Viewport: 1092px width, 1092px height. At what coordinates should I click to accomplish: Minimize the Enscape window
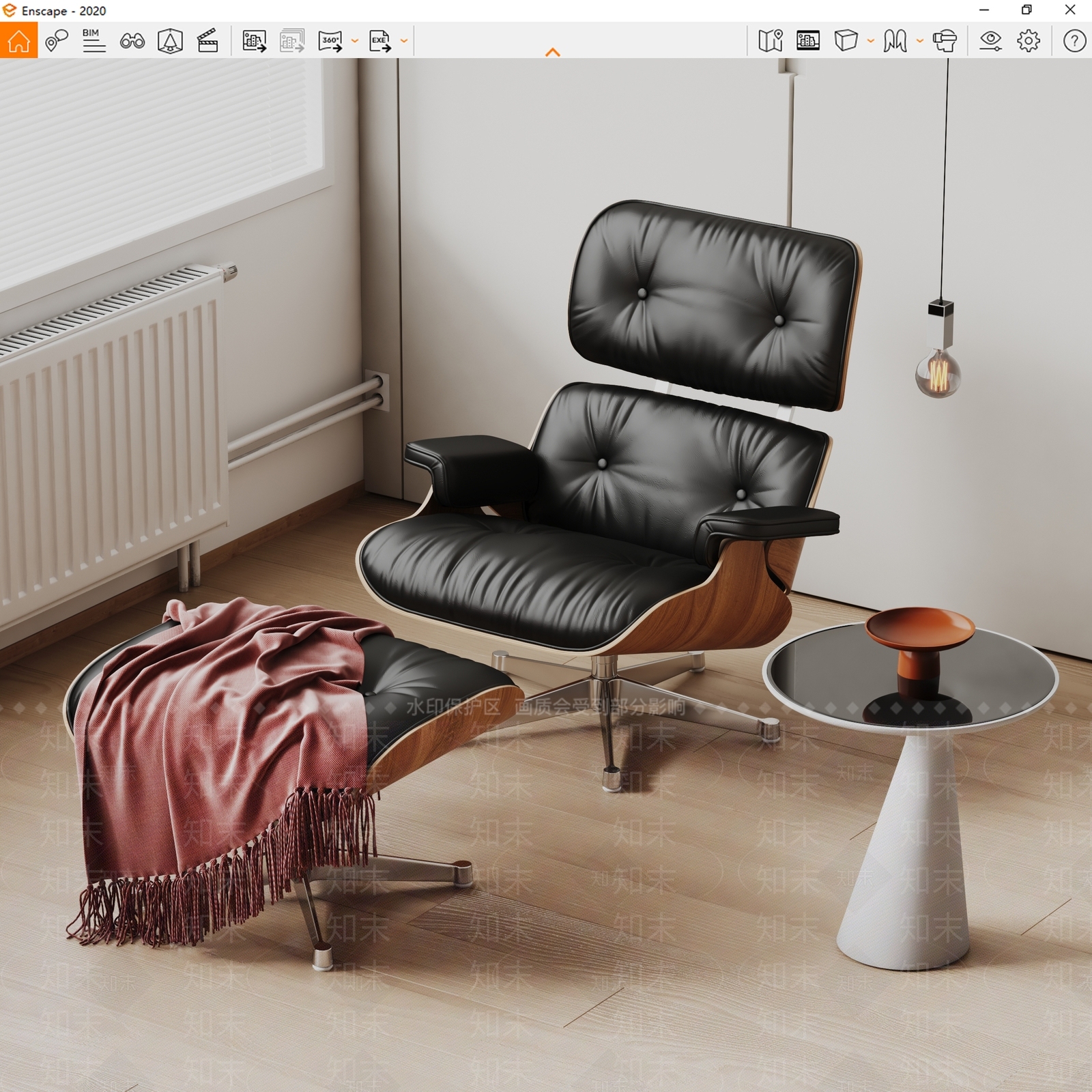pos(984,10)
